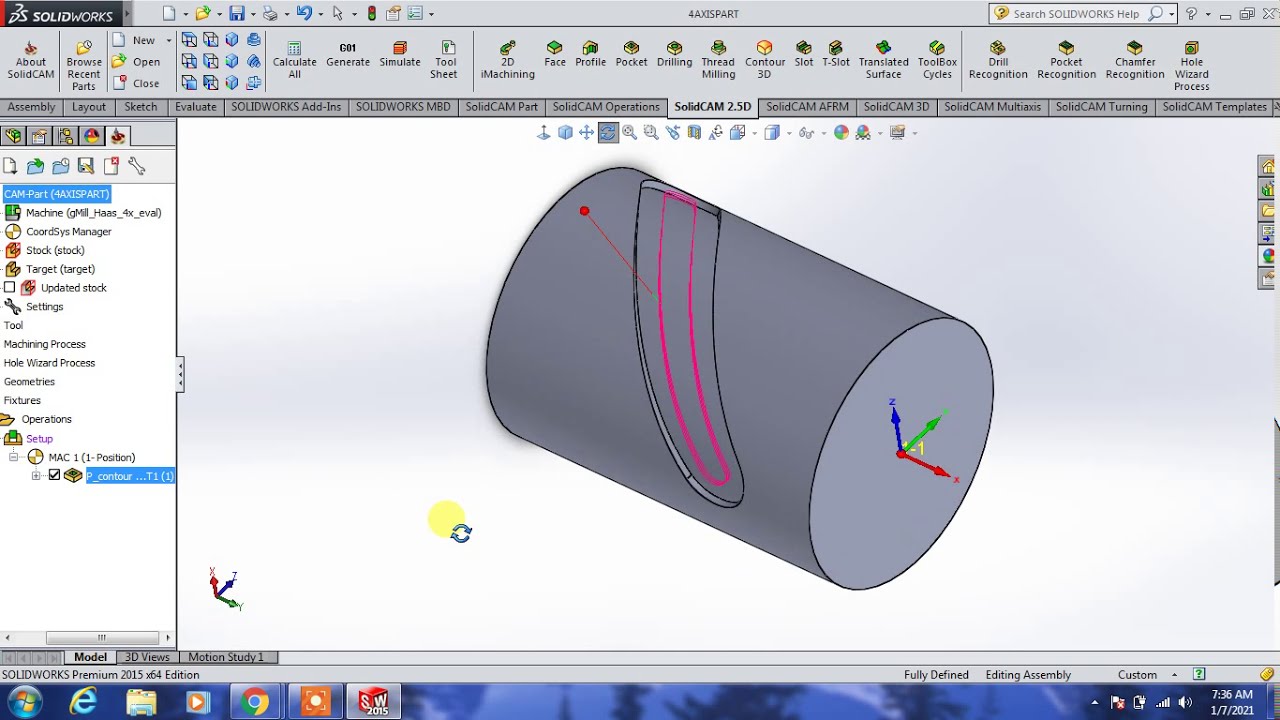Switch to the Assembly tab

31,107
